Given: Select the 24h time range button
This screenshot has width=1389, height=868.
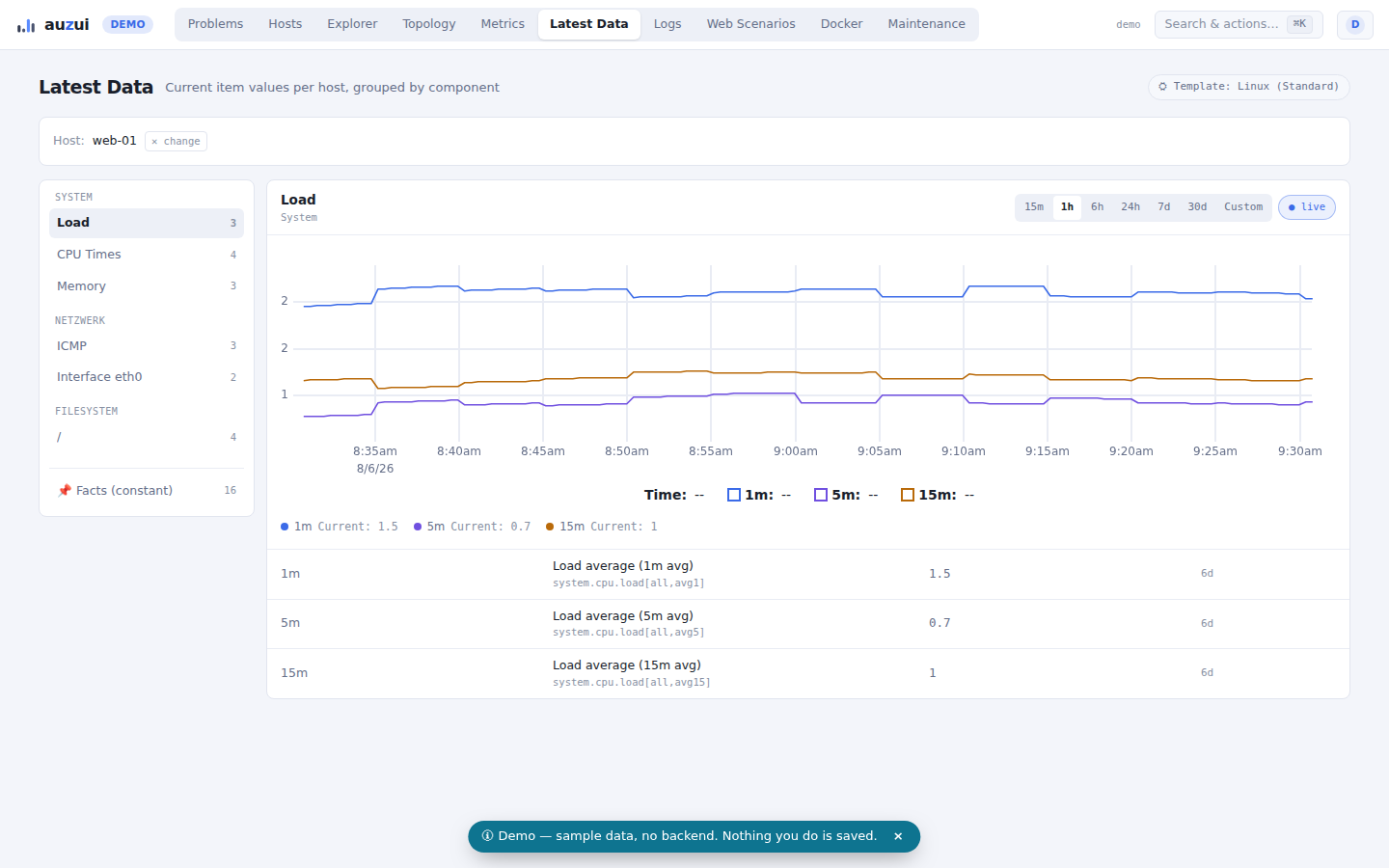Looking at the screenshot, I should pos(1130,207).
